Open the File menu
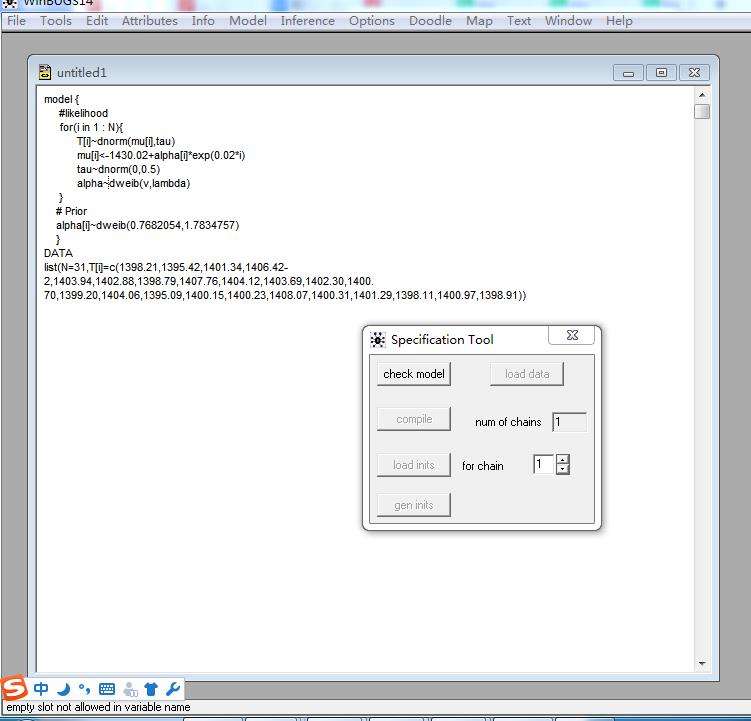This screenshot has height=721, width=751. tap(16, 21)
